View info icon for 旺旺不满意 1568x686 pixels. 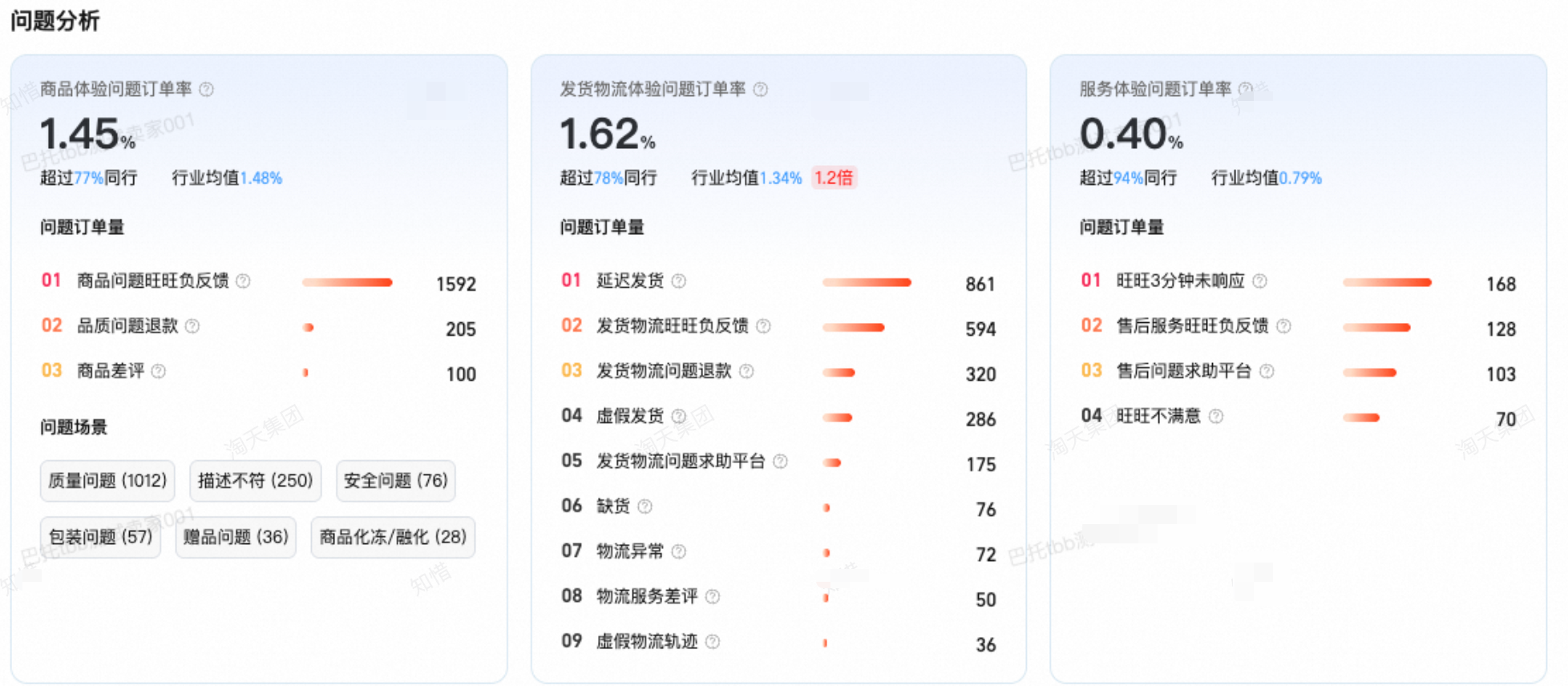click(x=1216, y=416)
